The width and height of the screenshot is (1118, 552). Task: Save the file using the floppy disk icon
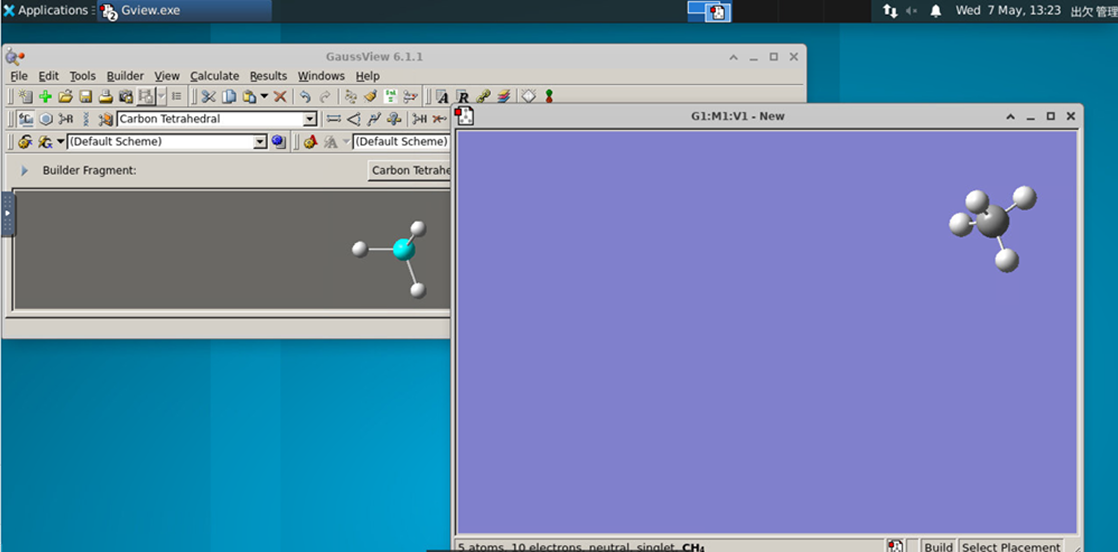(x=86, y=96)
